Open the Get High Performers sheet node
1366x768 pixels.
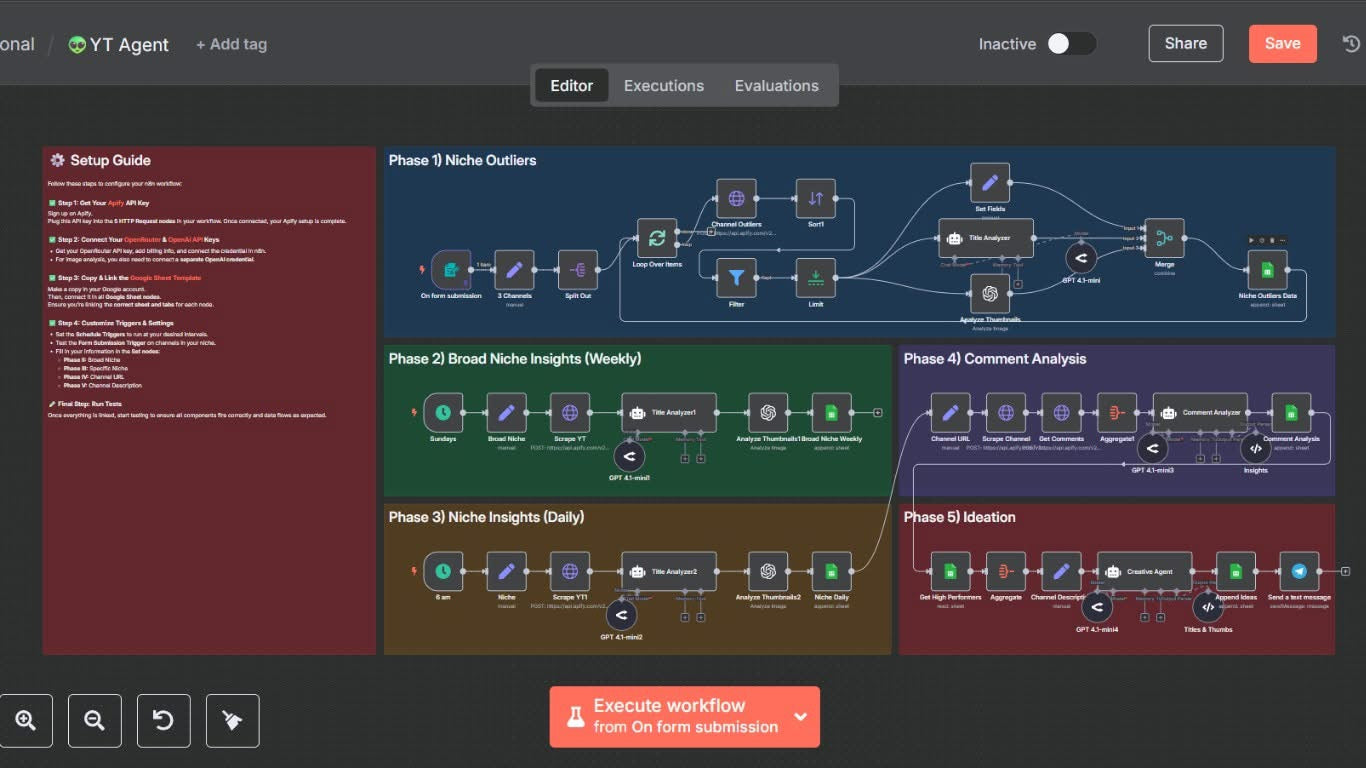point(950,571)
